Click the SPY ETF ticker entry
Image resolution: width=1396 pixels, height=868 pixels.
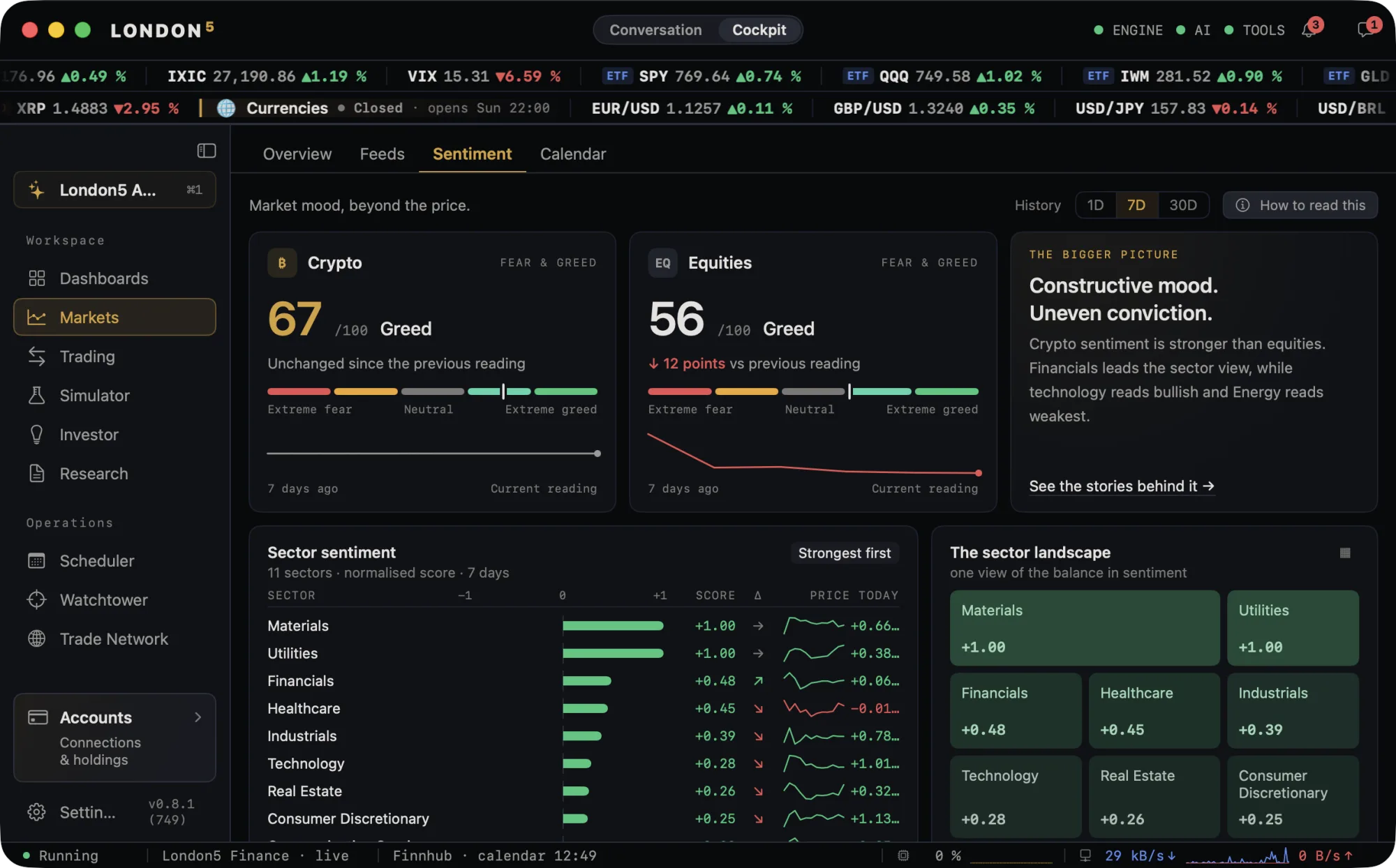click(702, 76)
